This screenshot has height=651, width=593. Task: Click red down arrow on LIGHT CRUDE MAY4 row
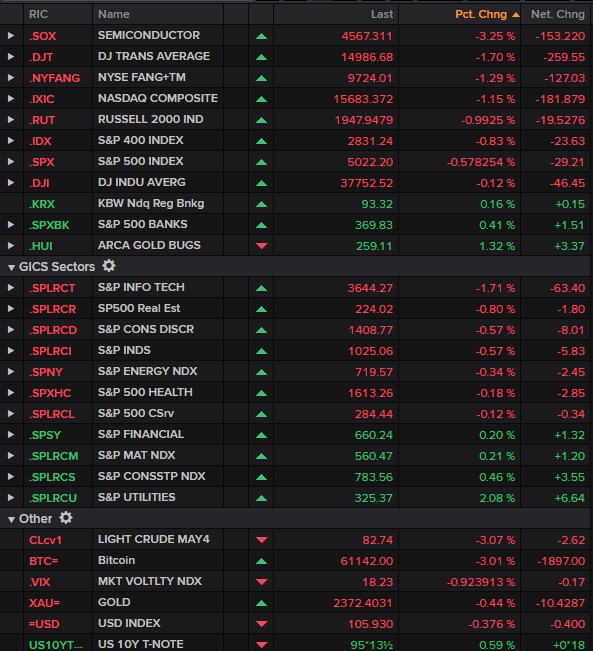[261, 540]
